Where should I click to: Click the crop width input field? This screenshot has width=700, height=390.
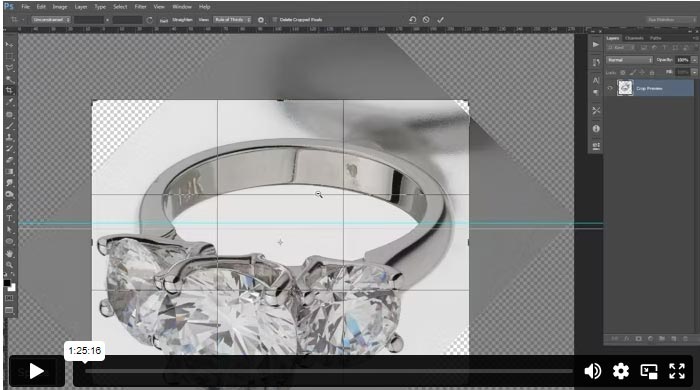(x=89, y=20)
